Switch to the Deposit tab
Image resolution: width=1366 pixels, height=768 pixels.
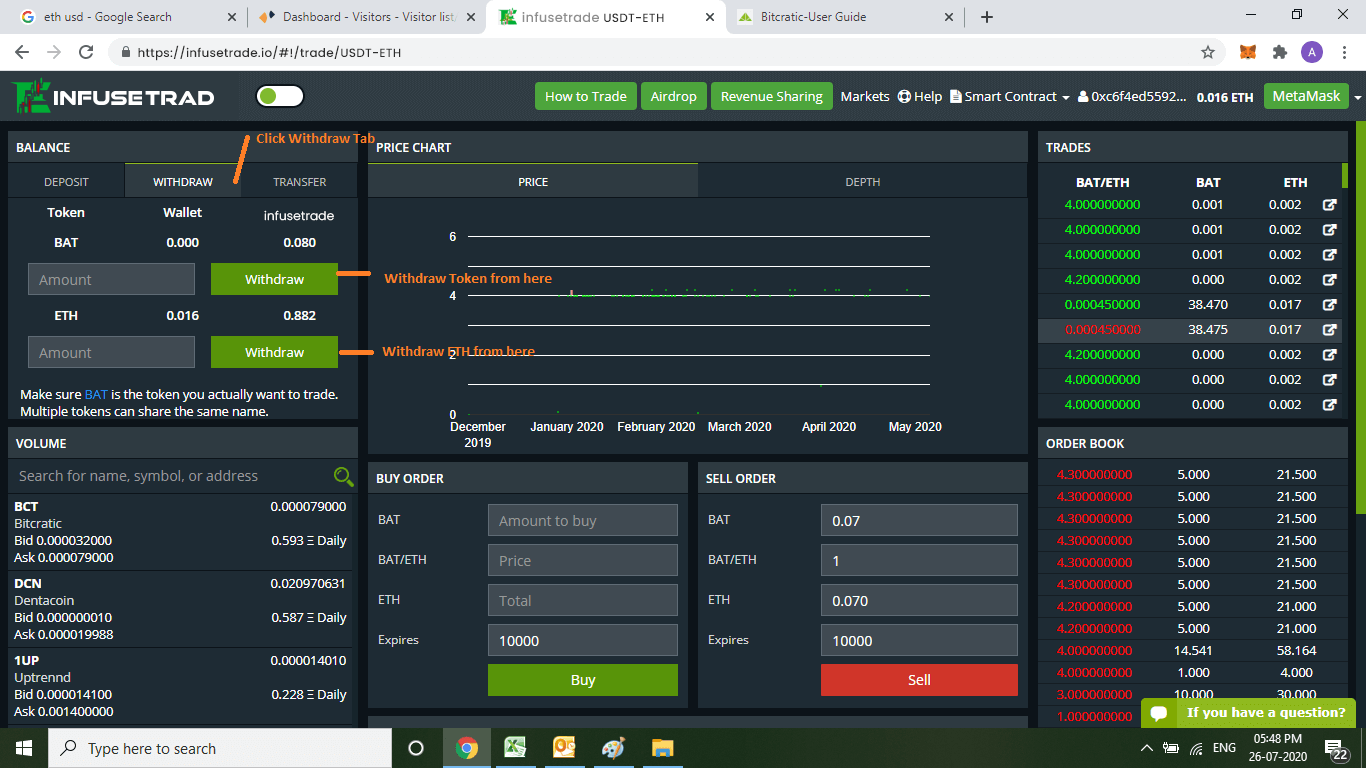(66, 181)
